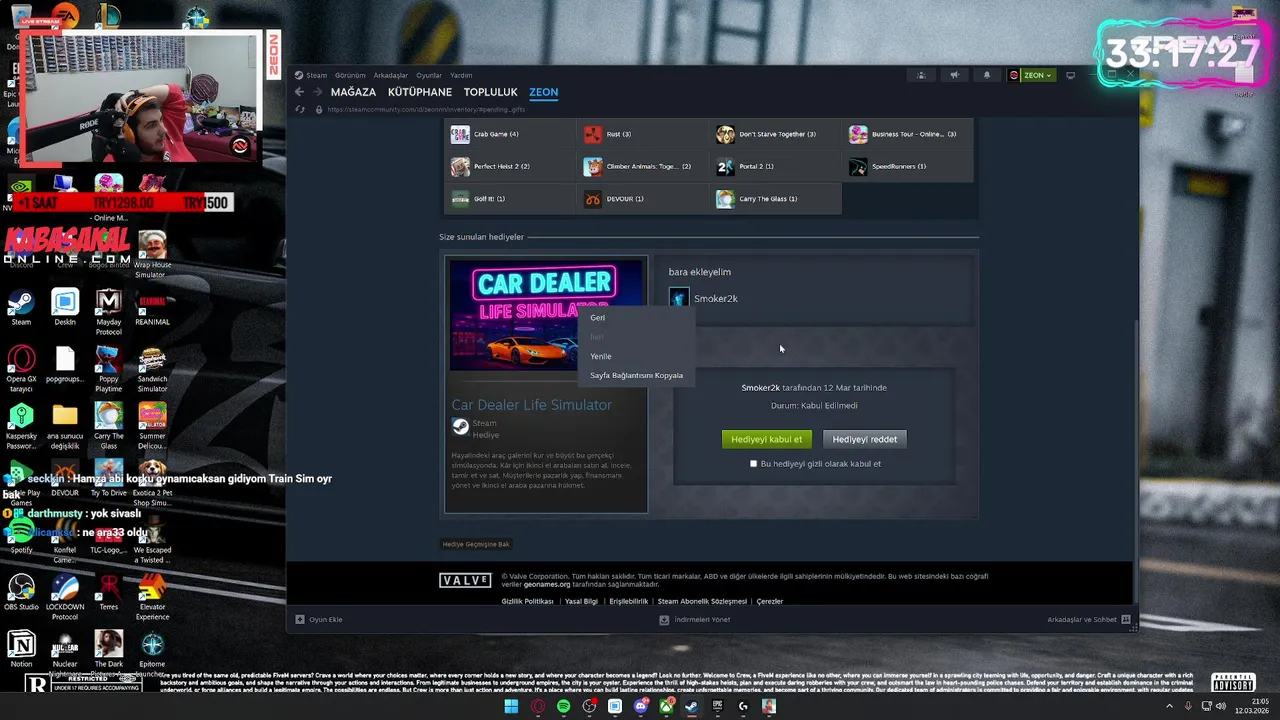Go back with the Steam navigation arrow

pyautogui.click(x=299, y=92)
